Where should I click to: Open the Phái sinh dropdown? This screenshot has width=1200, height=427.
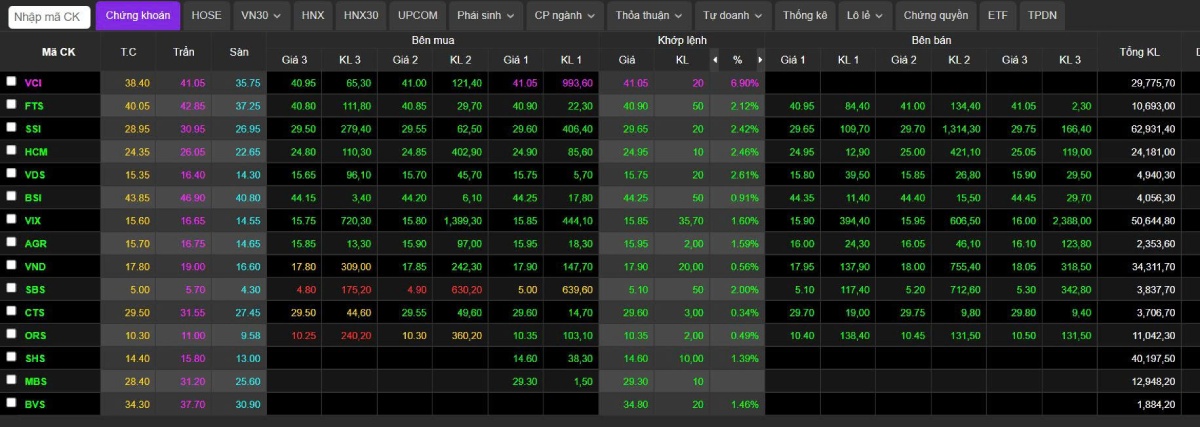tap(486, 15)
